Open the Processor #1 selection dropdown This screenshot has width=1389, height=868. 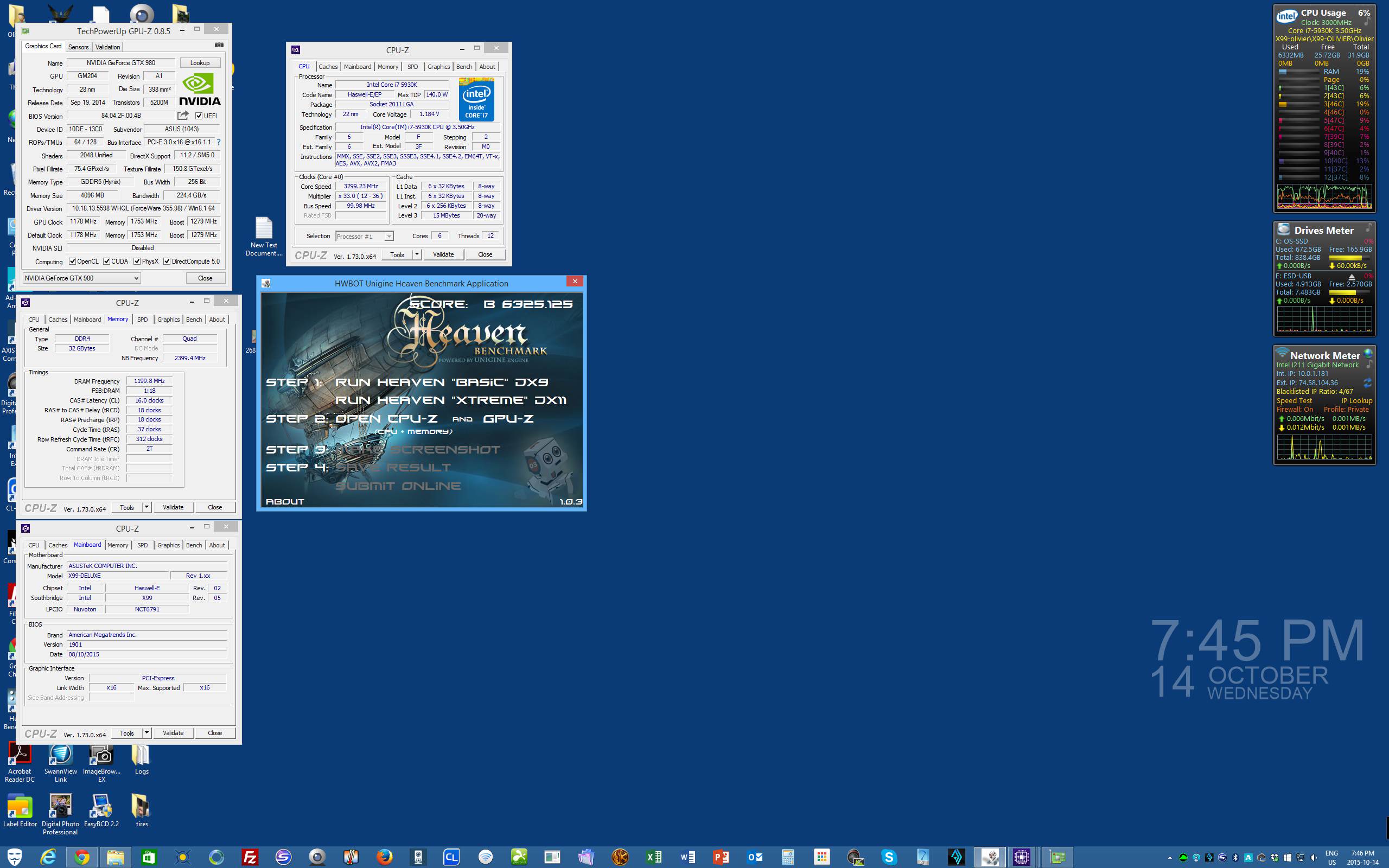364,236
